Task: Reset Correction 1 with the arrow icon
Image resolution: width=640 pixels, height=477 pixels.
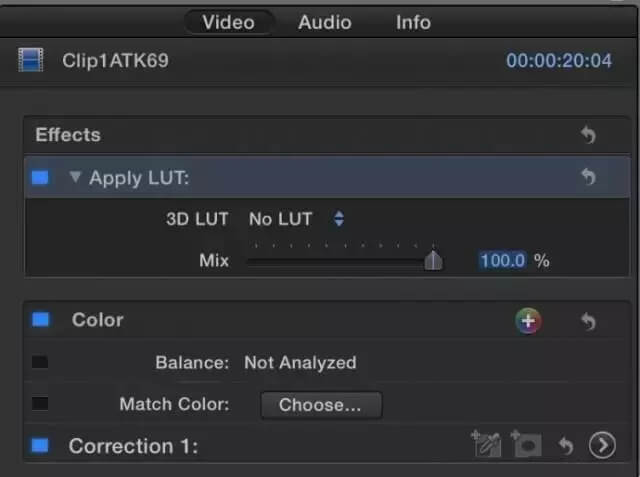Action: click(565, 446)
